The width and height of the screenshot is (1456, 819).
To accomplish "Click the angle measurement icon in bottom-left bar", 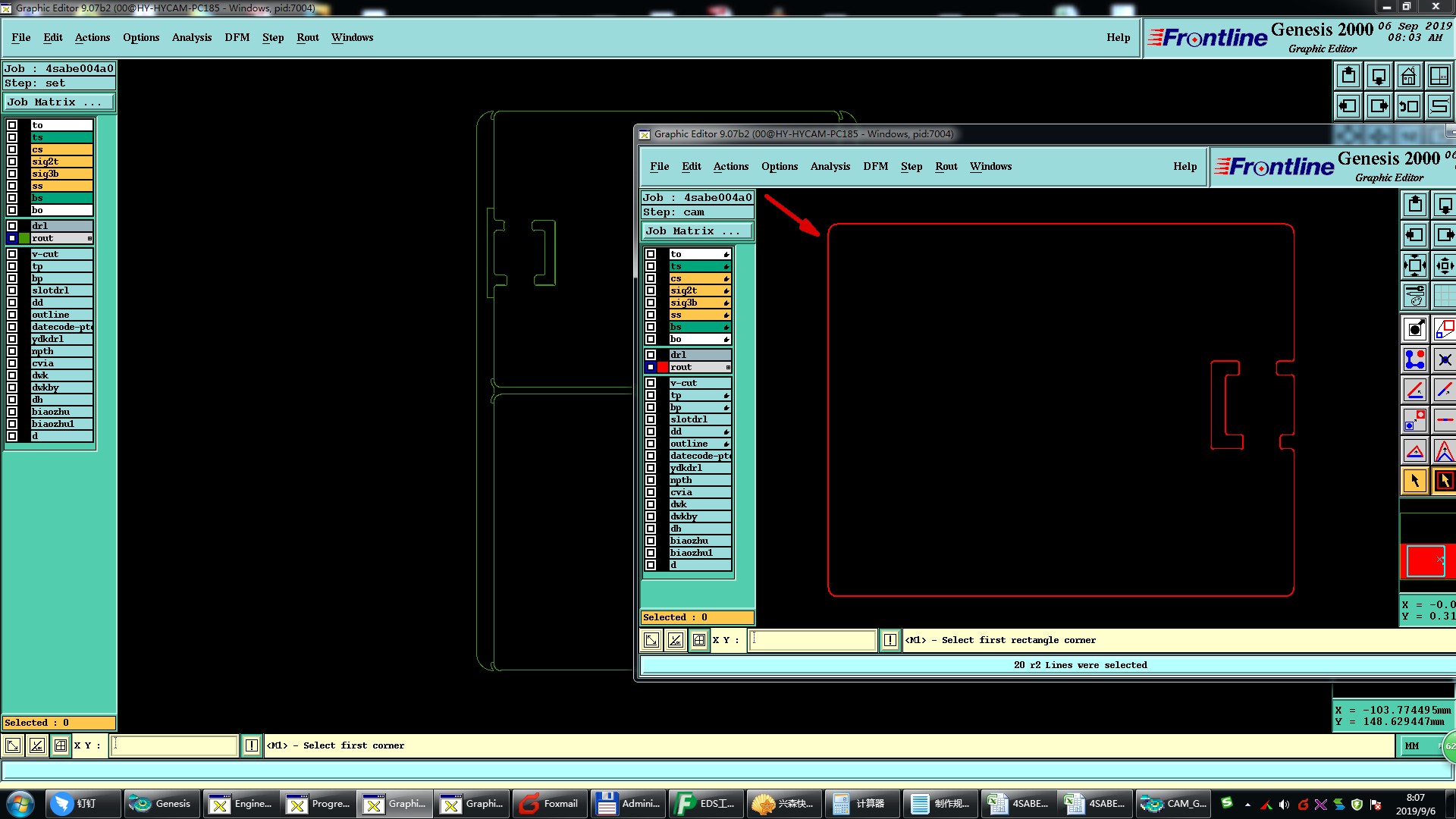I will [36, 746].
